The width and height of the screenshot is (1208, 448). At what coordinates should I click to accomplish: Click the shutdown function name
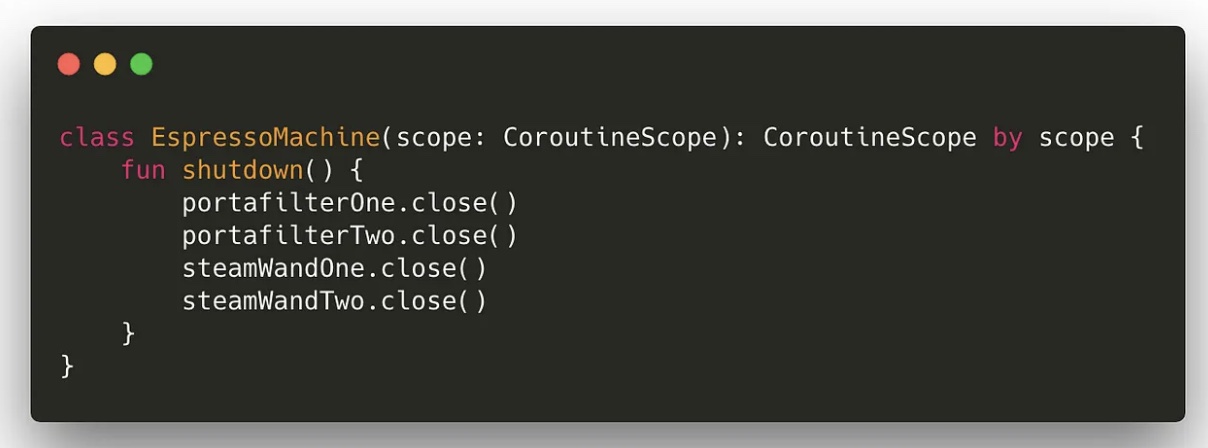242,170
